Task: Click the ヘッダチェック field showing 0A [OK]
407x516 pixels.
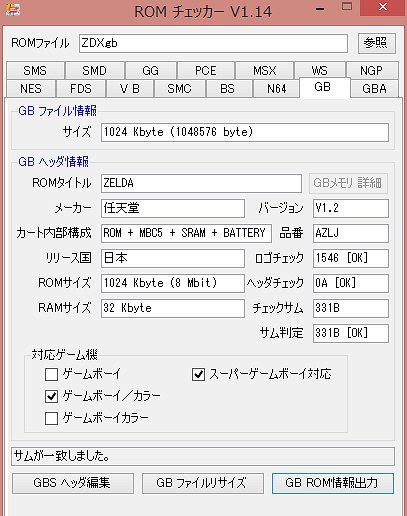Action: pyautogui.click(x=351, y=283)
